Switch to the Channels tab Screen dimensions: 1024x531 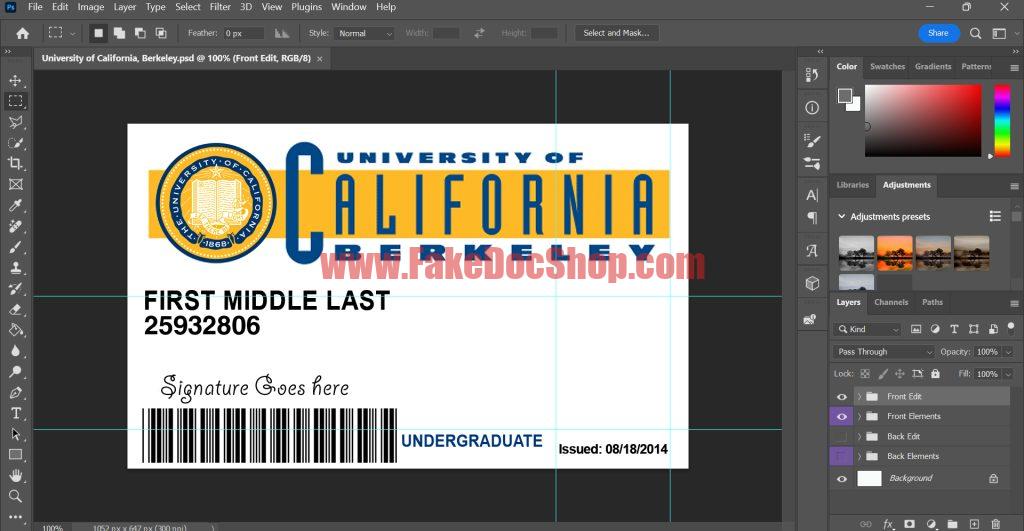pyautogui.click(x=891, y=302)
